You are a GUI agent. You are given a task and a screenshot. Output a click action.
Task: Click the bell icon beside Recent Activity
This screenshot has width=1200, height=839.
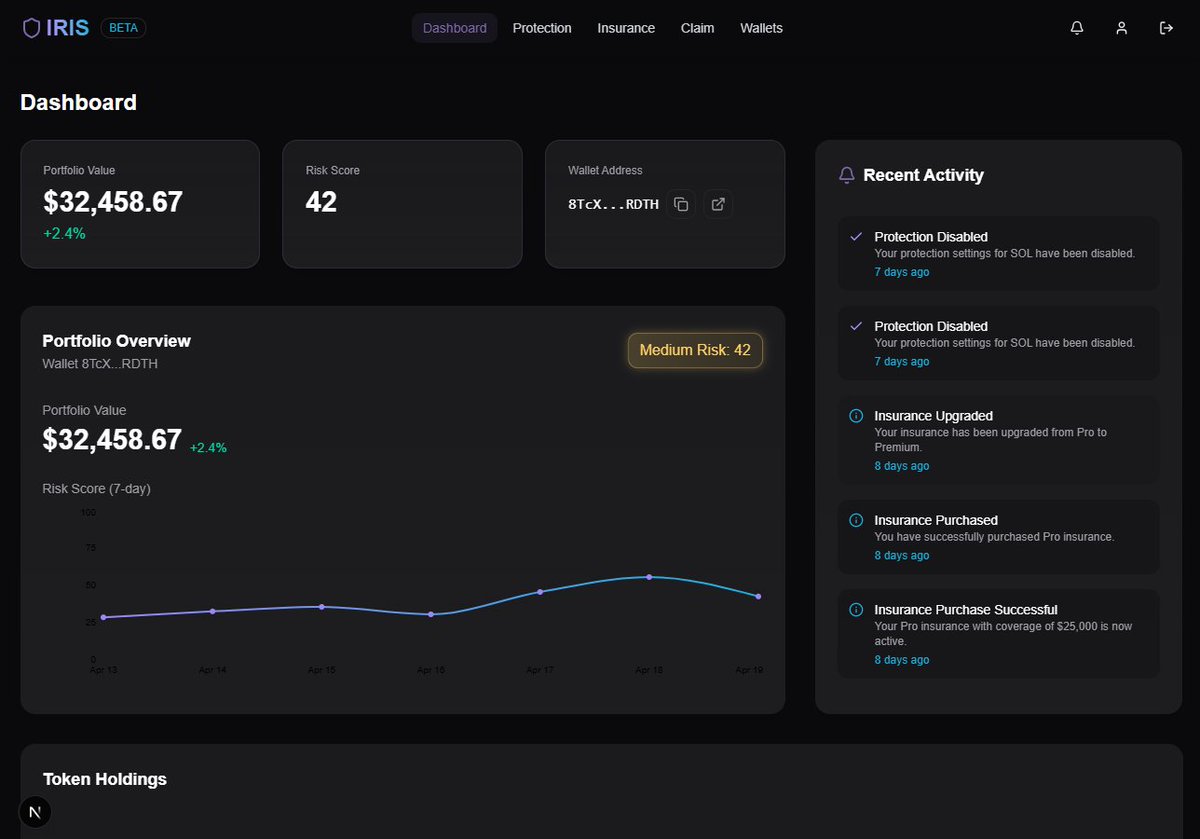847,175
